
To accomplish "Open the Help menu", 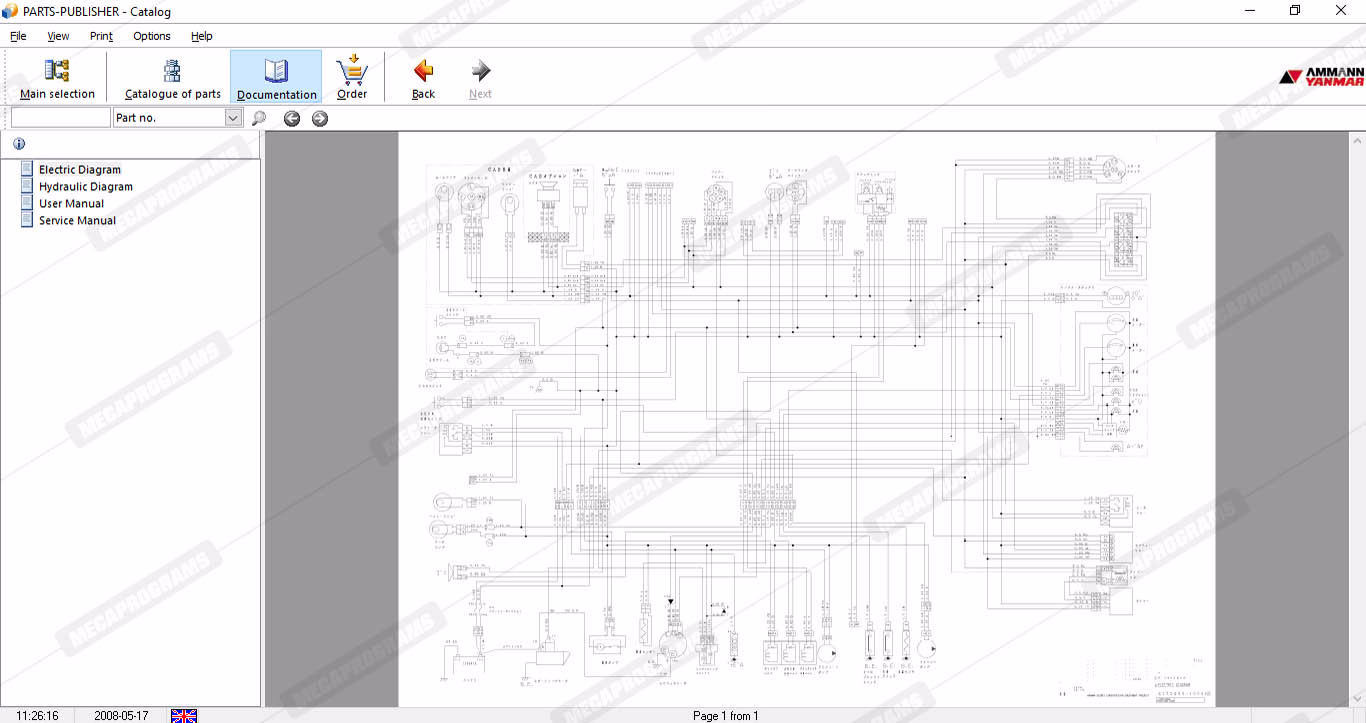I will coord(202,36).
